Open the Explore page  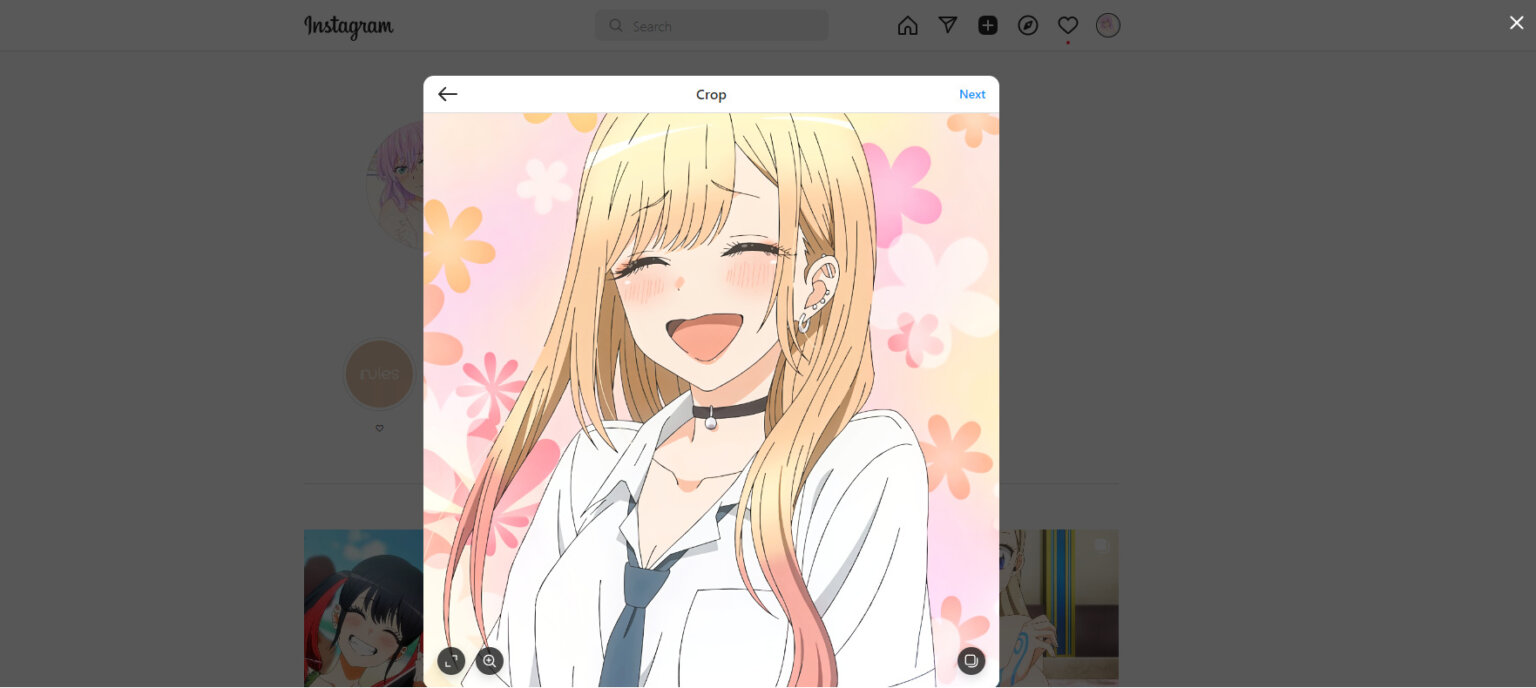[x=1028, y=25]
